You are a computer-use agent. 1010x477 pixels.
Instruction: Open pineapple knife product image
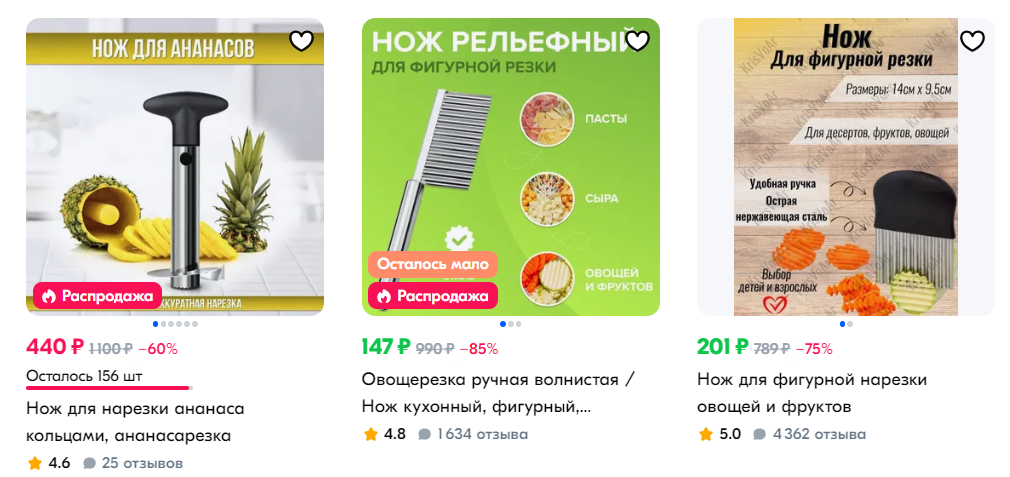[x=175, y=167]
